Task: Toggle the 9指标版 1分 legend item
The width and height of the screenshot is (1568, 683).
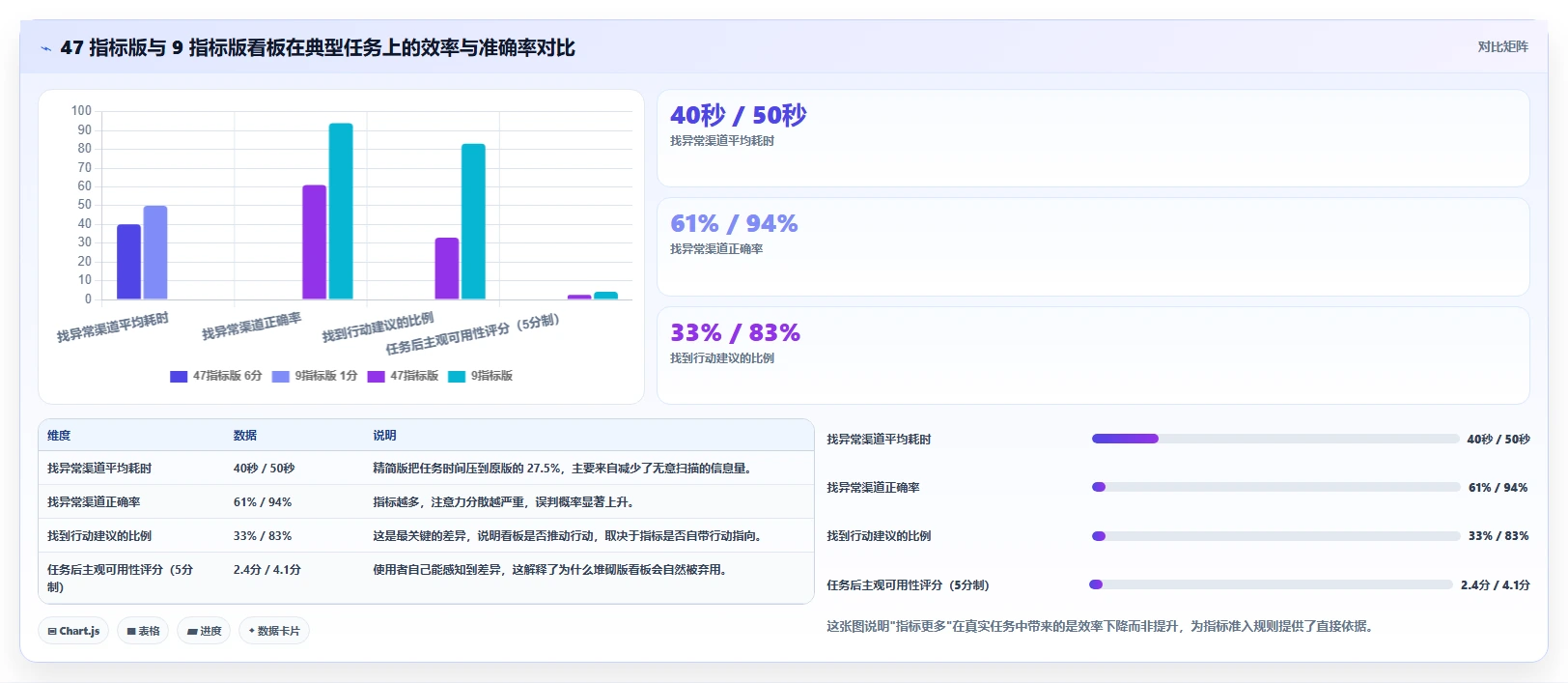Action: tap(315, 376)
